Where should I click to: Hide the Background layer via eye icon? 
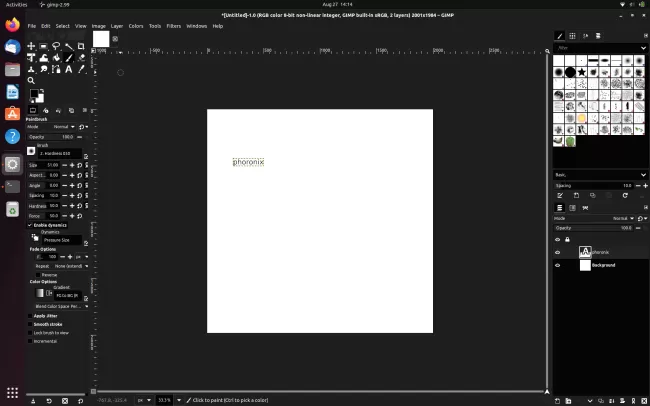click(x=558, y=265)
